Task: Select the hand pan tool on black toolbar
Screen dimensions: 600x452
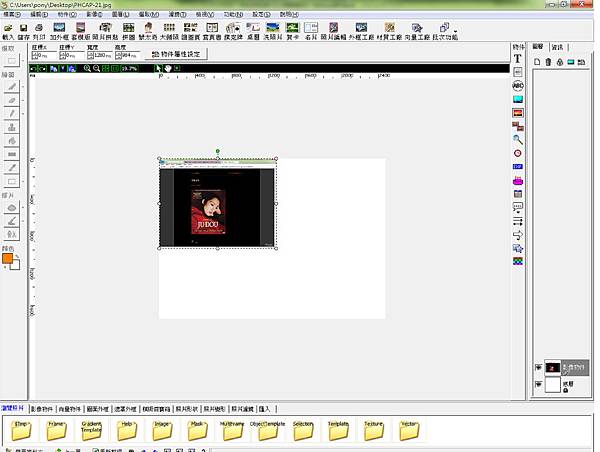Action: coord(168,69)
